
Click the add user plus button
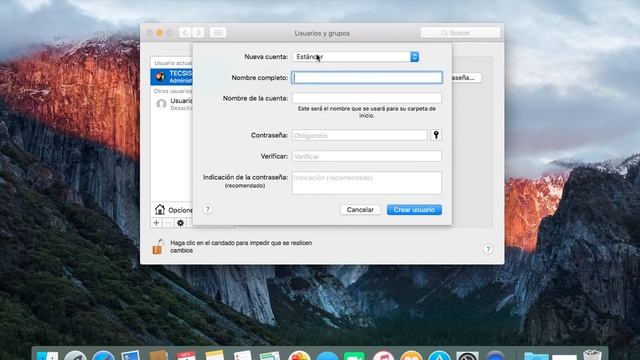click(x=156, y=223)
